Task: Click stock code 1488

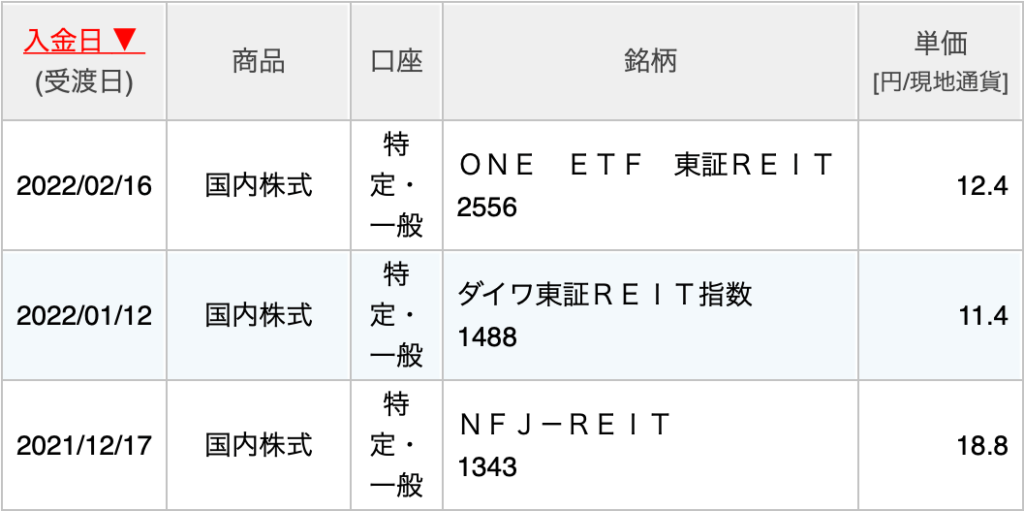Action: pos(487,338)
